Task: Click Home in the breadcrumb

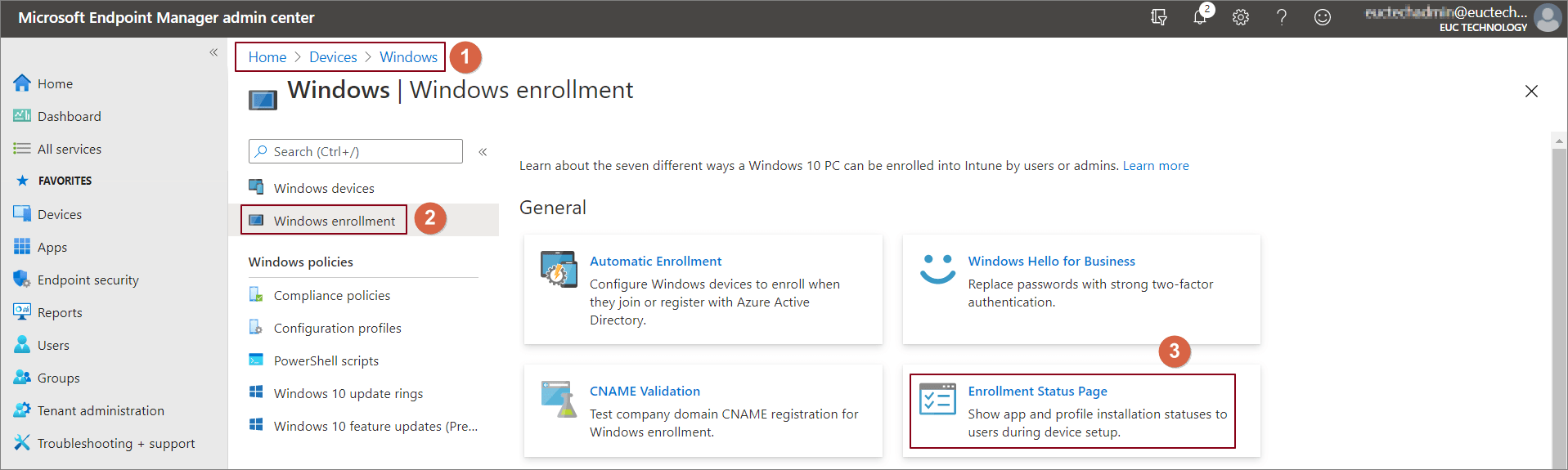Action: coord(267,57)
